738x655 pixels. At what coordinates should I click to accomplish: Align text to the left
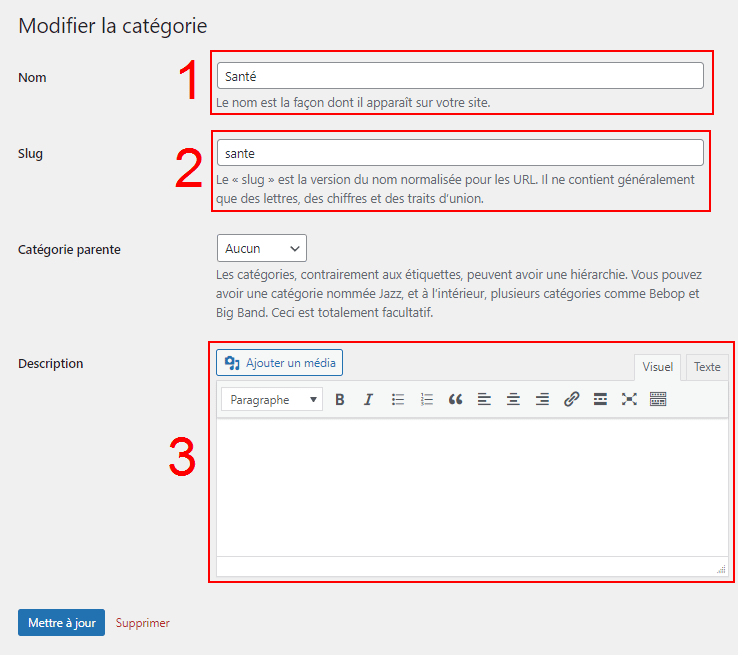click(x=484, y=399)
